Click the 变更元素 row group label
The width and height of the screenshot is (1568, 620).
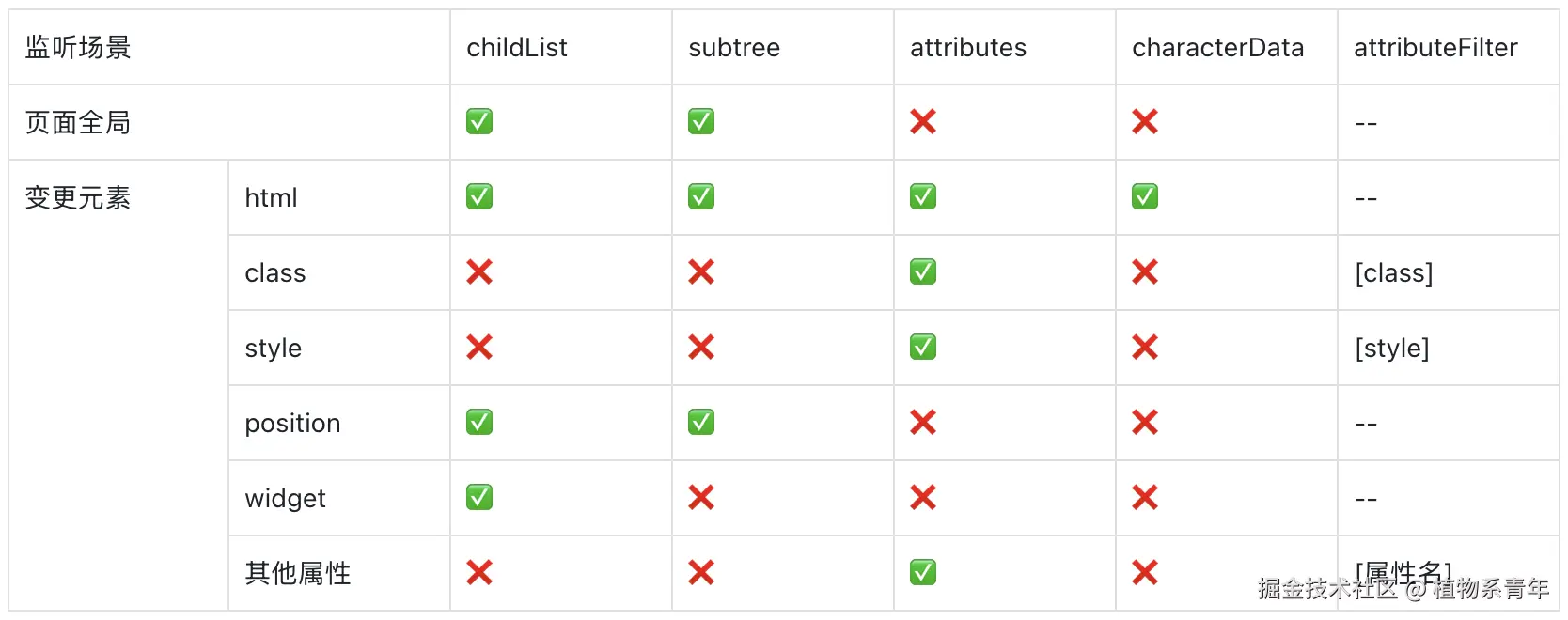pyautogui.click(x=78, y=198)
